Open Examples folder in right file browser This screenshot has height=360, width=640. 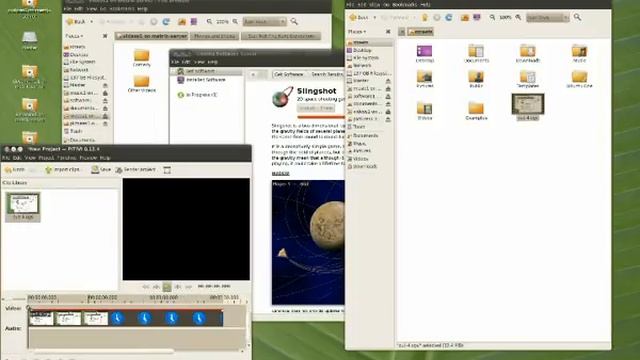pyautogui.click(x=476, y=111)
